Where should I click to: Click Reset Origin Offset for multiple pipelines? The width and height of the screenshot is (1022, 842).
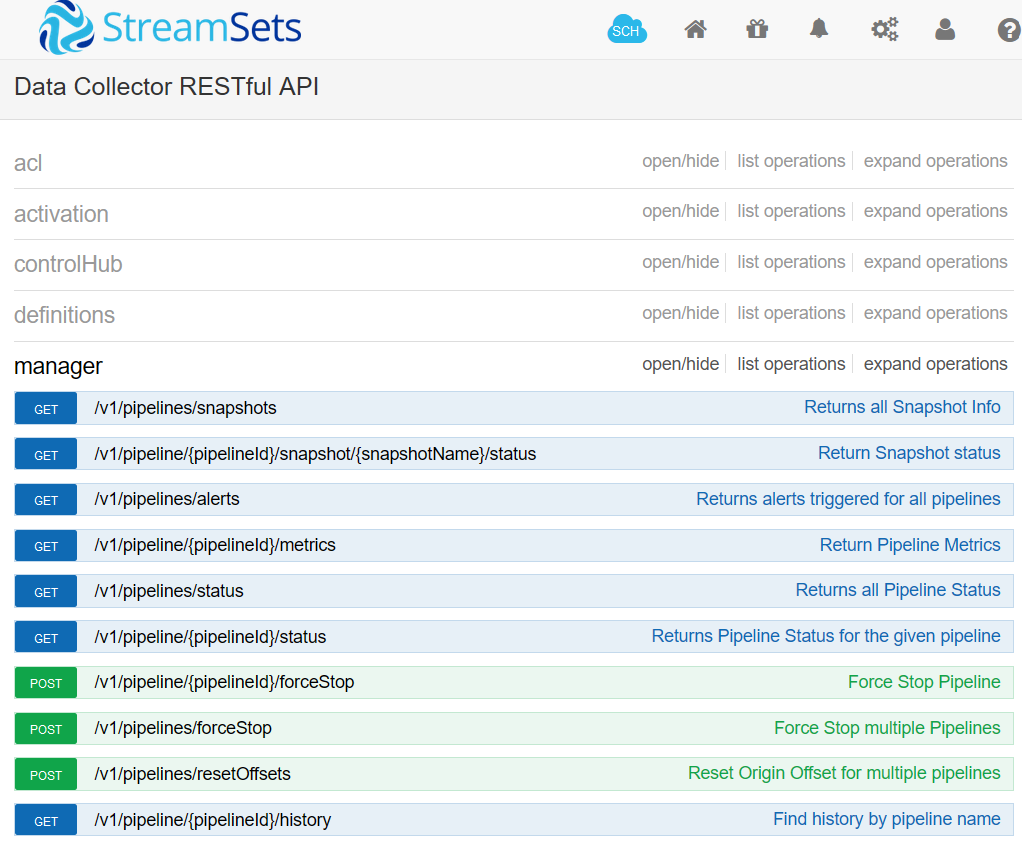pos(844,773)
